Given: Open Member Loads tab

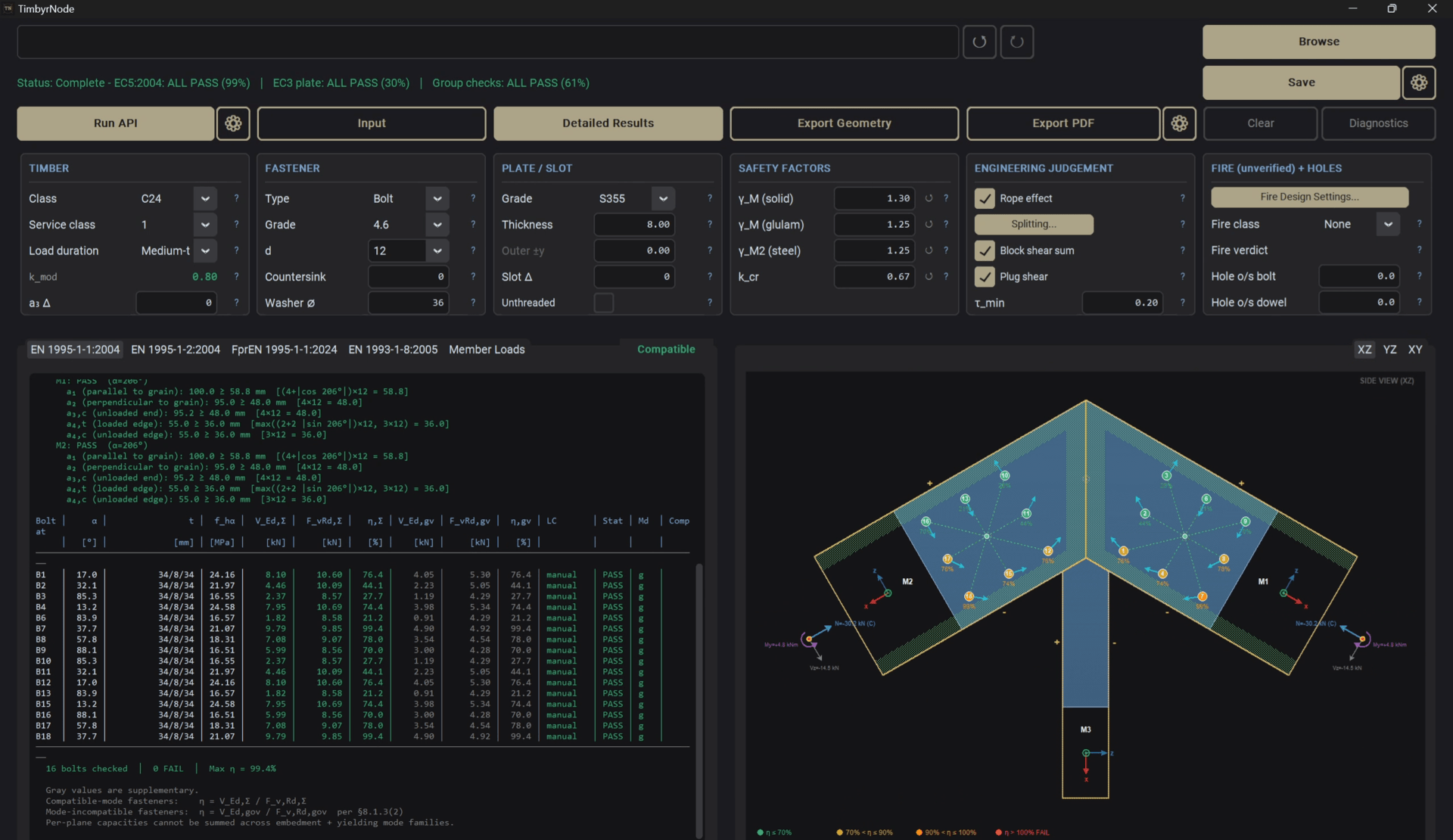Looking at the screenshot, I should 487,350.
